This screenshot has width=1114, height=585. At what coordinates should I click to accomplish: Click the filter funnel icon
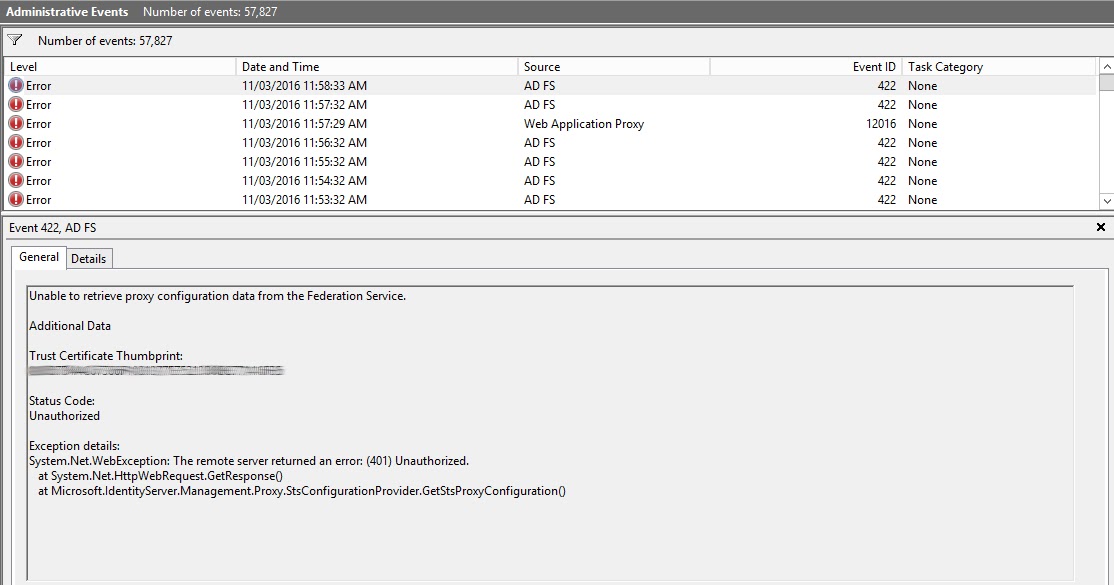(x=14, y=40)
